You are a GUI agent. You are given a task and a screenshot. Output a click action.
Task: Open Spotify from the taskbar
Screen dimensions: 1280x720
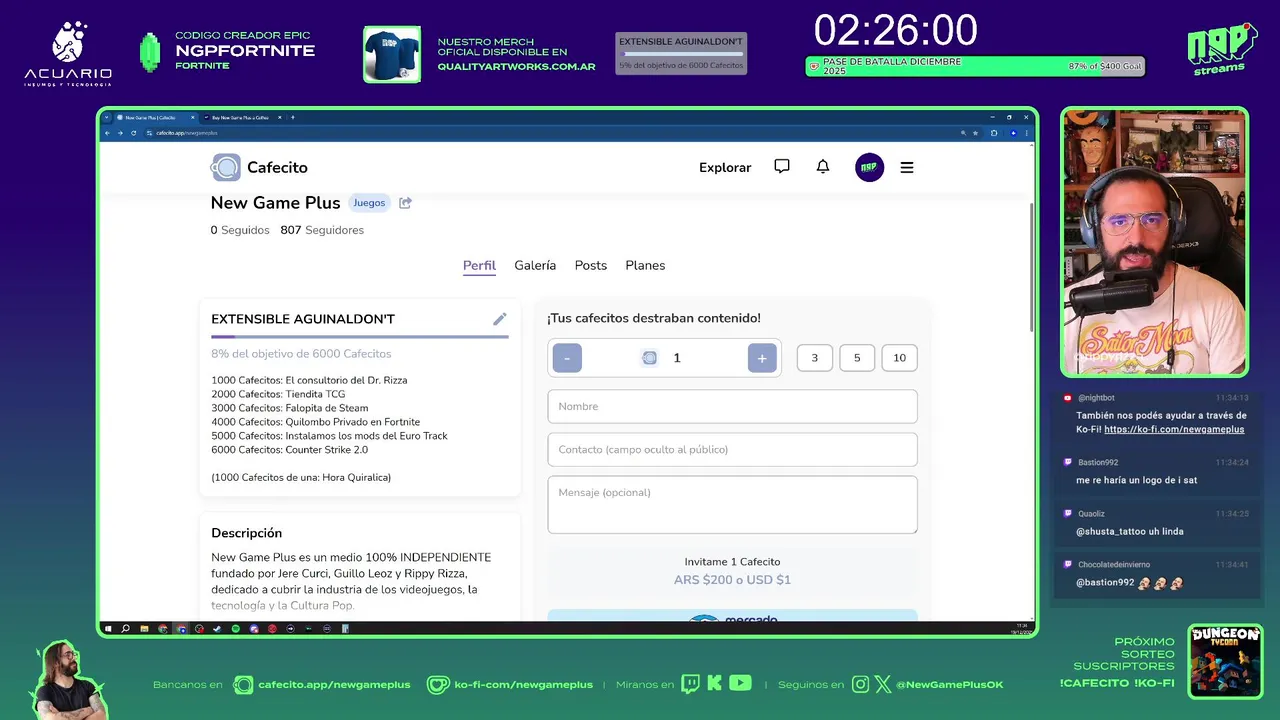[235, 629]
